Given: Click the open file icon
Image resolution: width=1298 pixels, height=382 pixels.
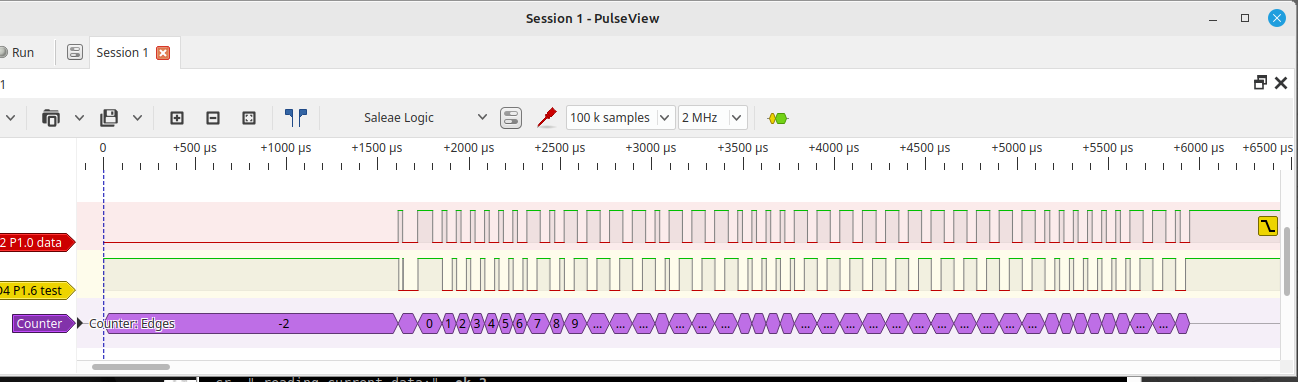Looking at the screenshot, I should pyautogui.click(x=51, y=117).
